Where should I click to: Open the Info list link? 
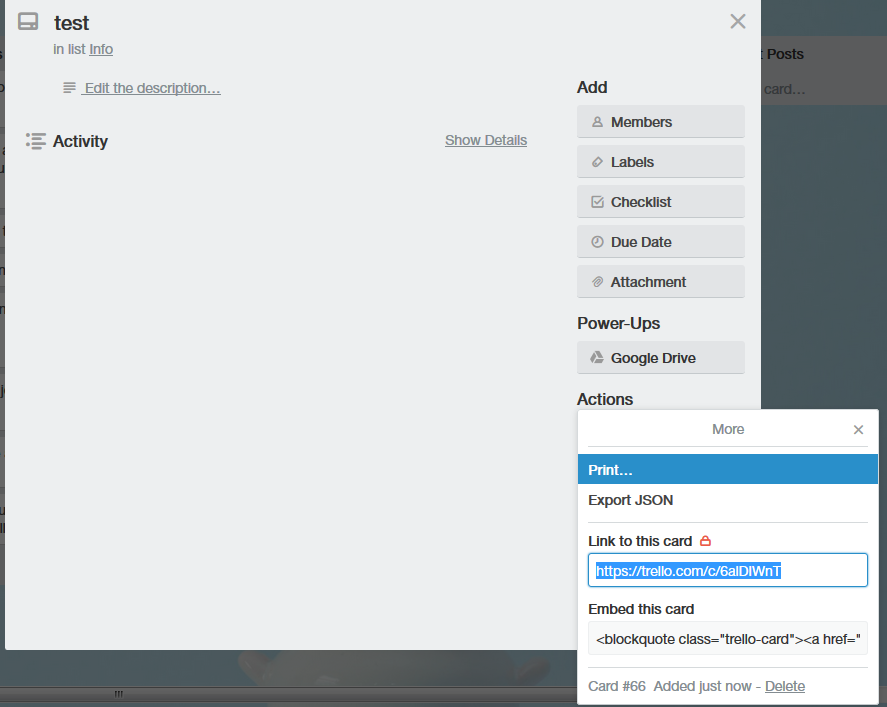point(101,49)
